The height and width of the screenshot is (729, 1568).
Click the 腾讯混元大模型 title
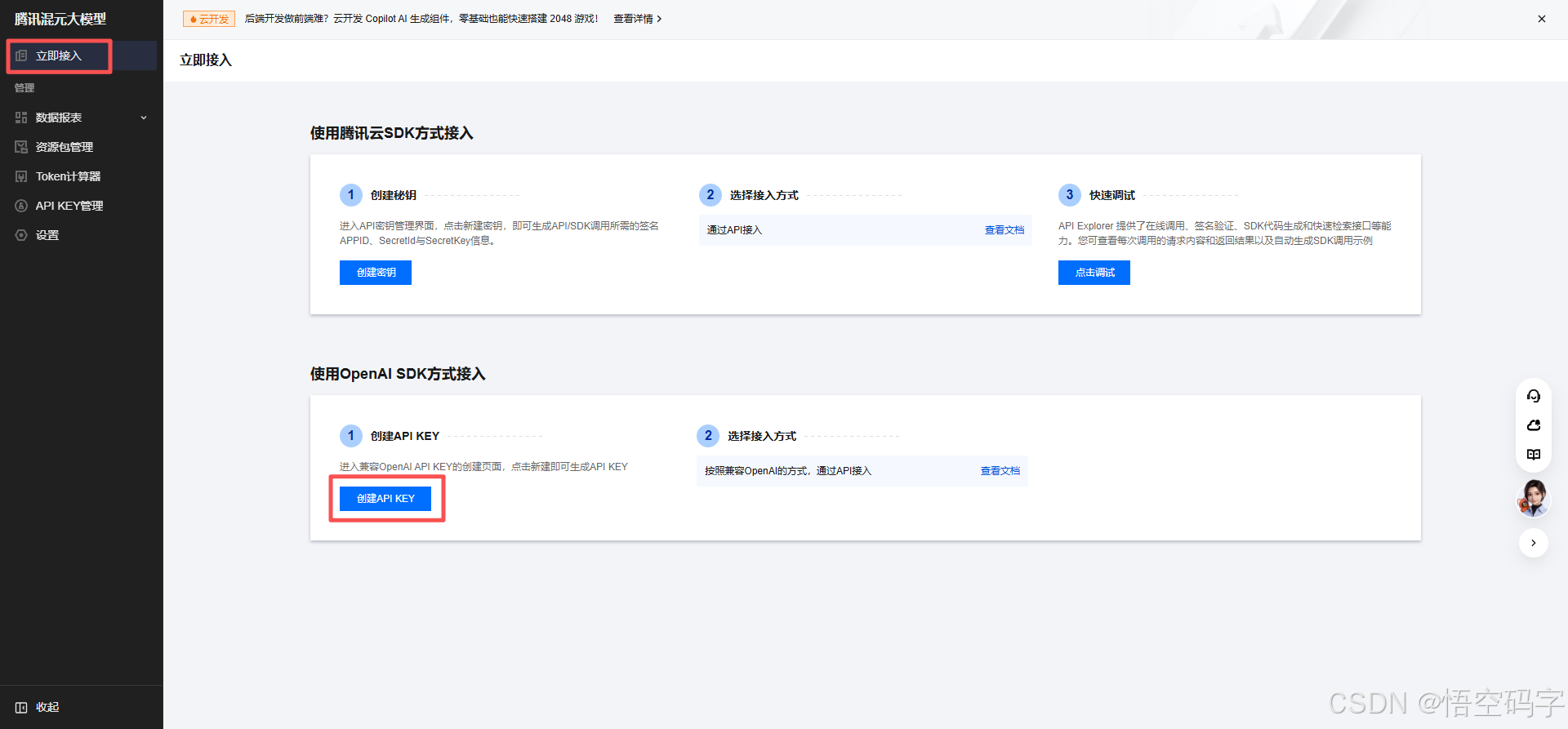click(60, 19)
